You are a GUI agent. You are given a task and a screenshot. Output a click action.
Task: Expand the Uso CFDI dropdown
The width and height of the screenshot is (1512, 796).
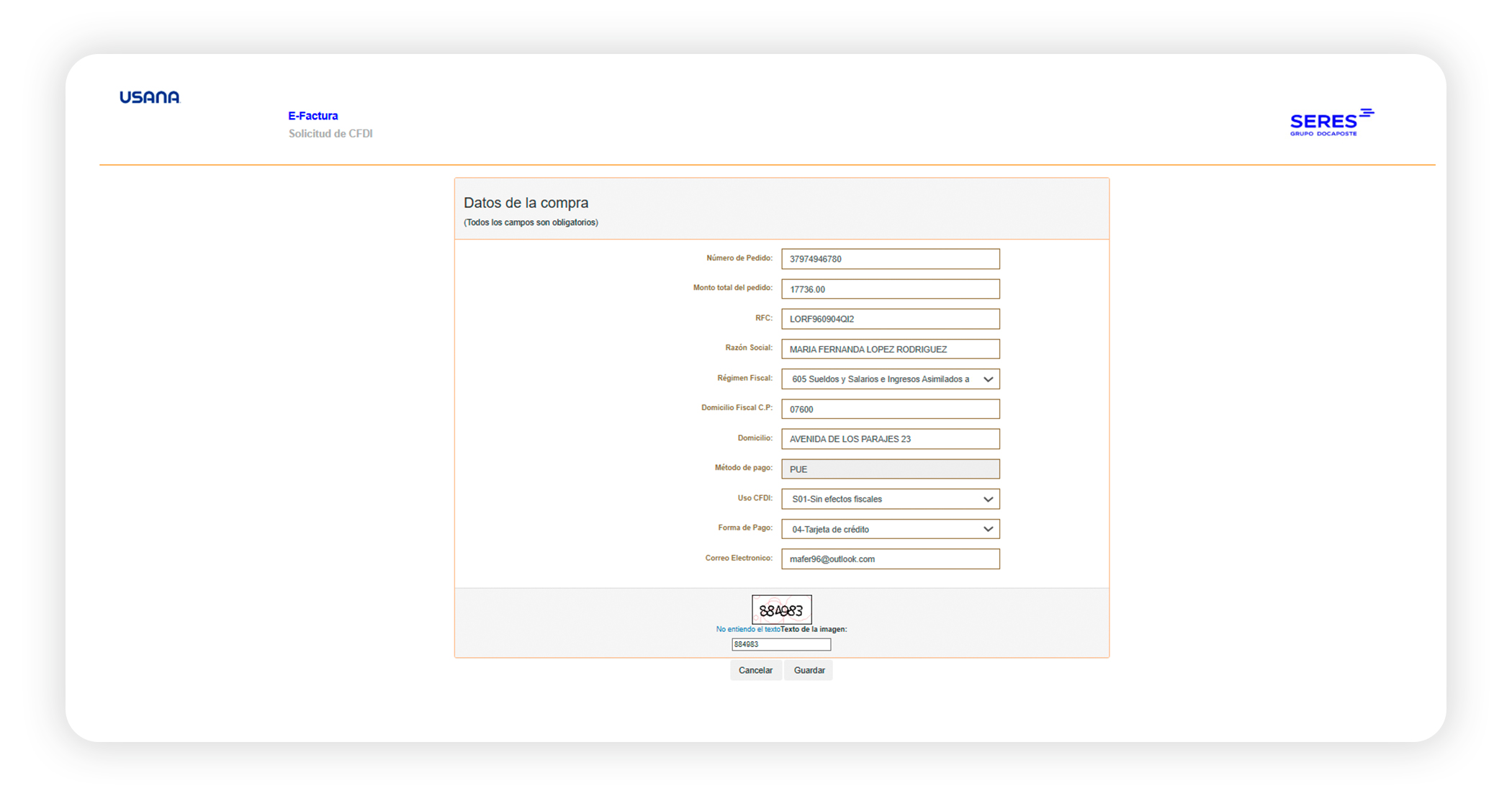pos(890,499)
